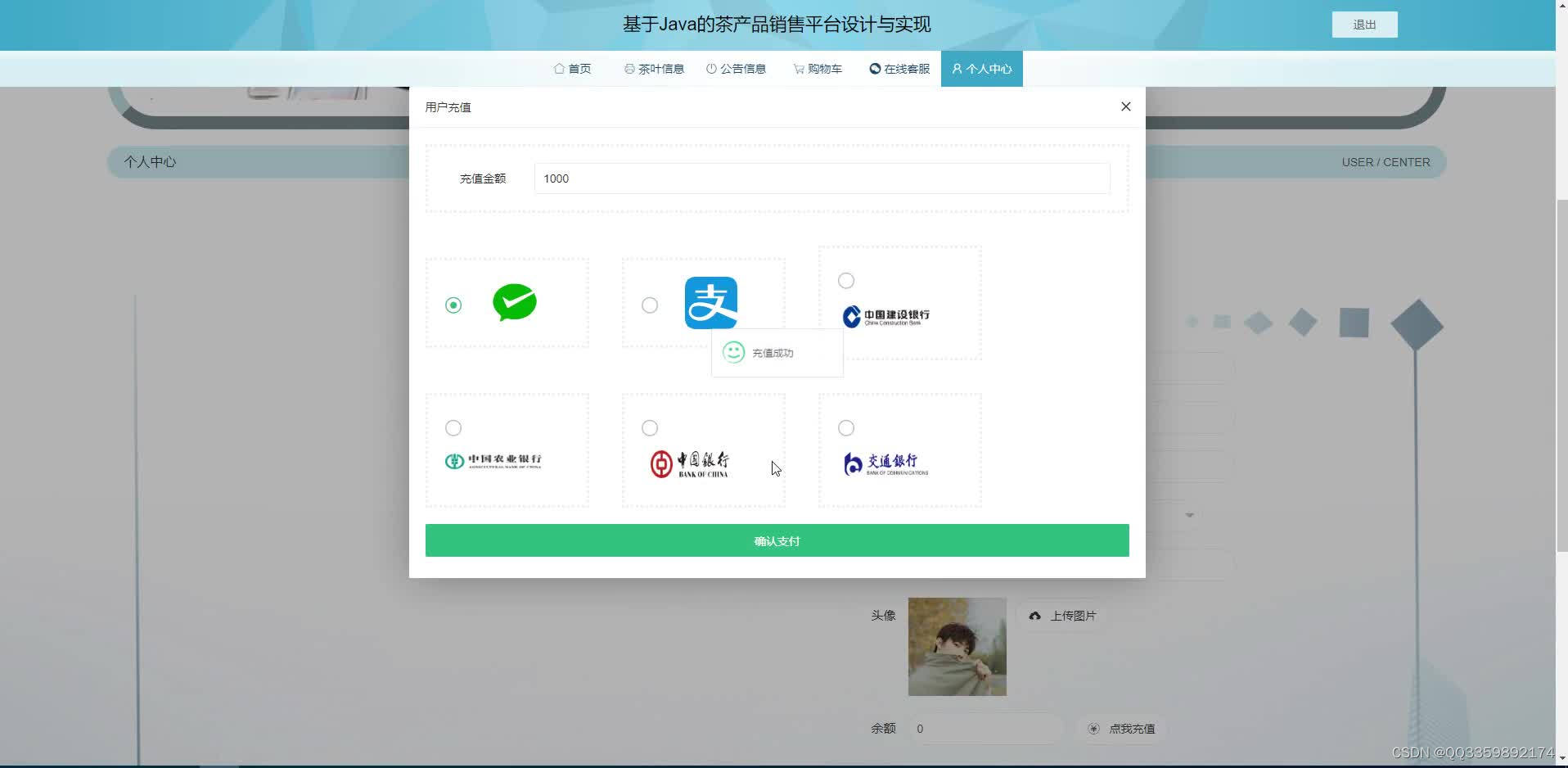
Task: Click the cloud upload icon
Action: (x=1035, y=616)
